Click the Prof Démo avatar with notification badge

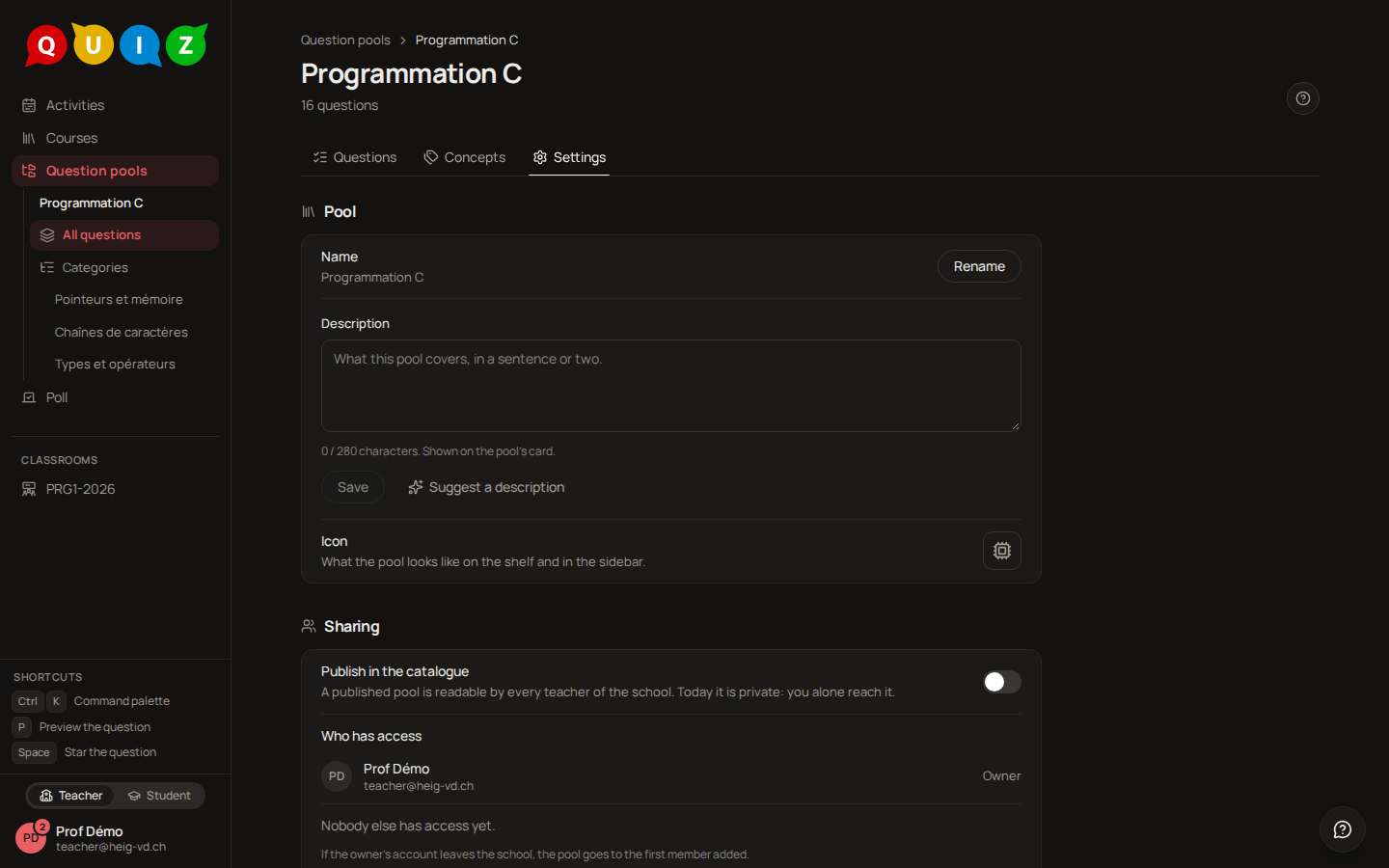coord(31,837)
